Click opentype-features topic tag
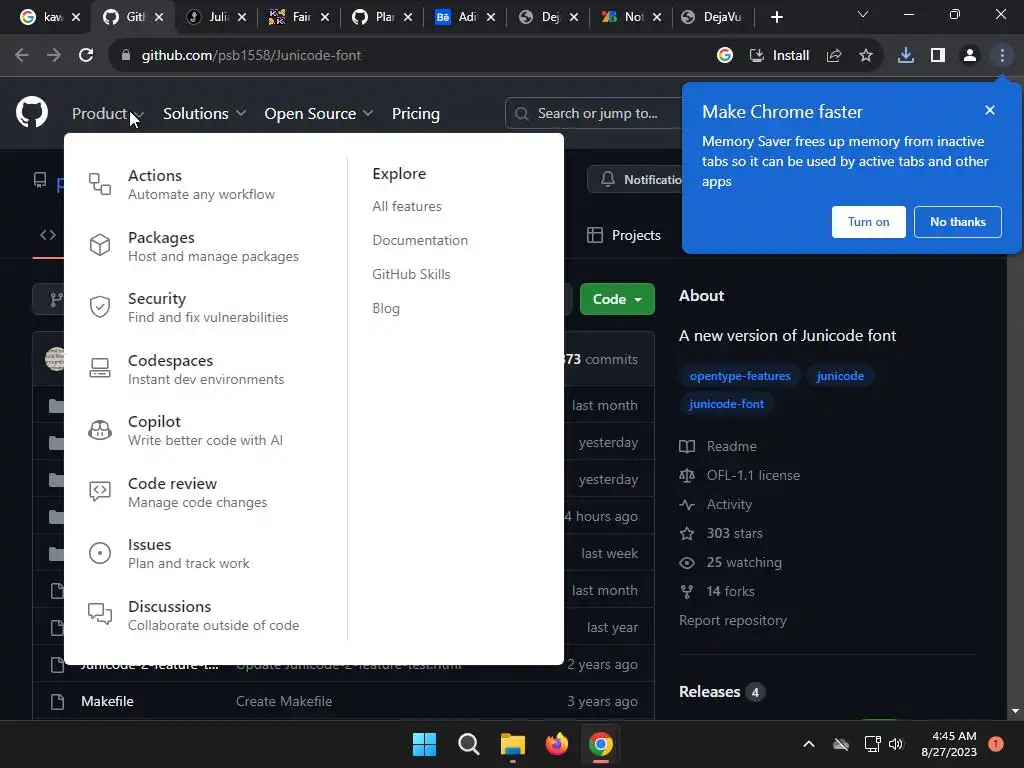1024x768 pixels. pyautogui.click(x=740, y=376)
